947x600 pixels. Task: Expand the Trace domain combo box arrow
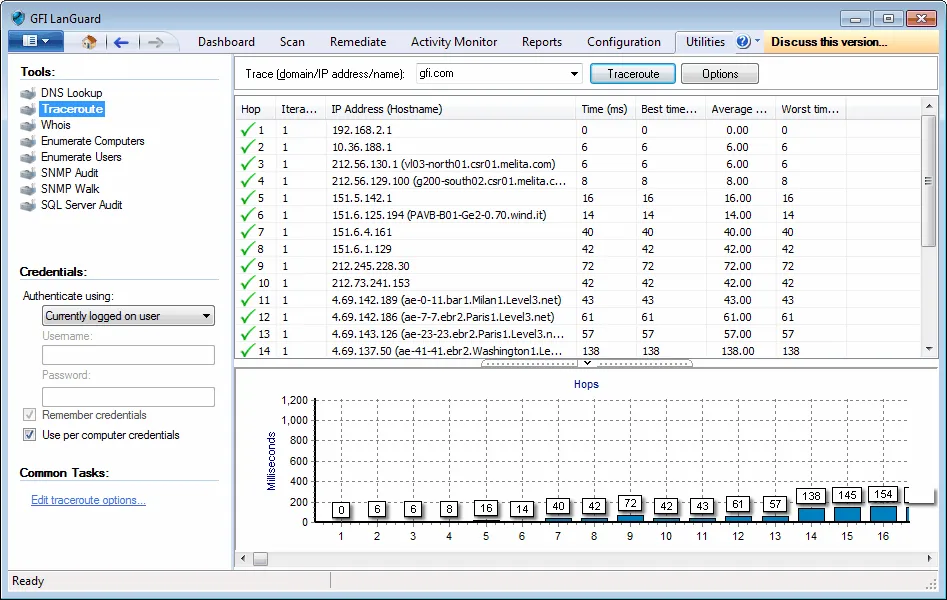pyautogui.click(x=574, y=74)
